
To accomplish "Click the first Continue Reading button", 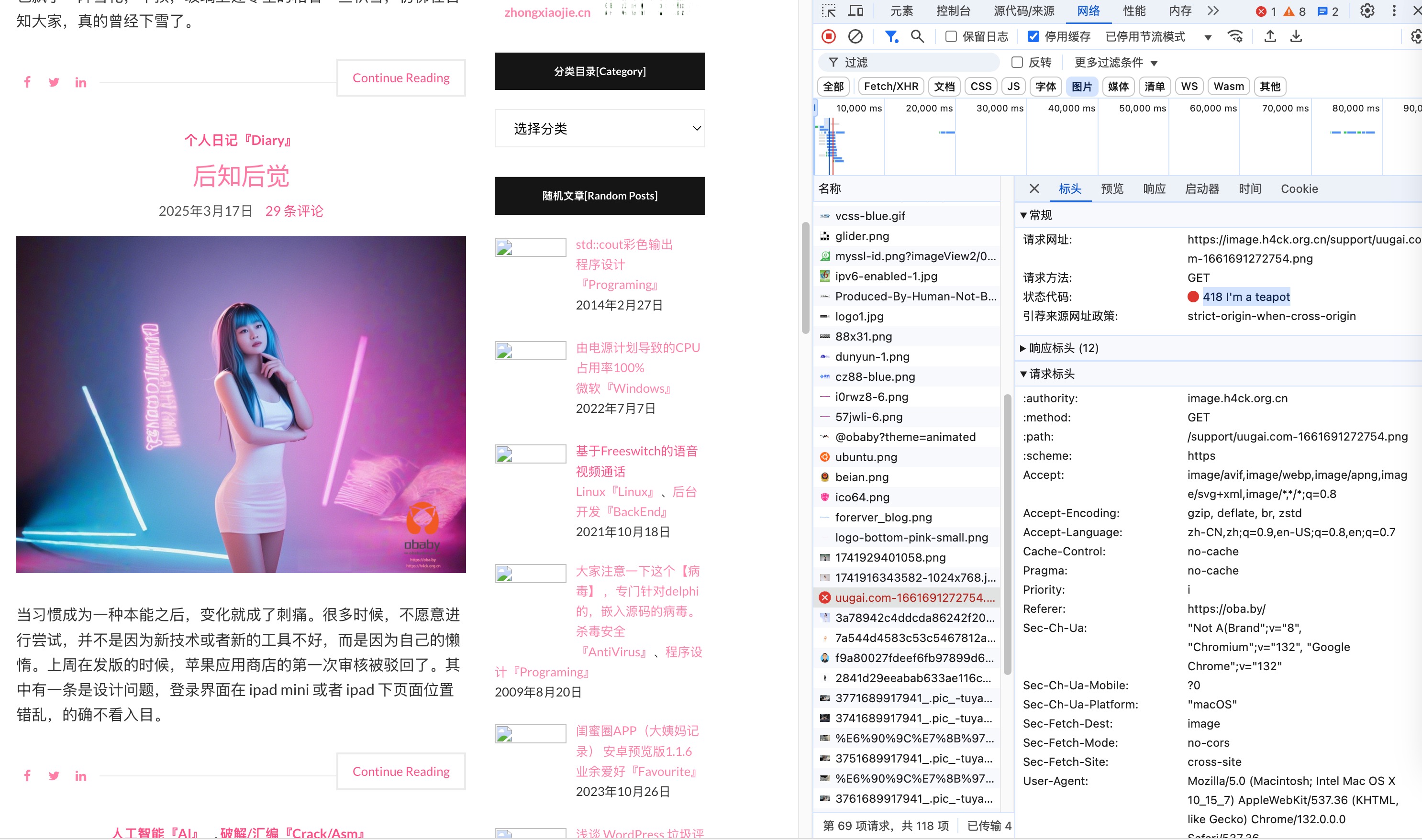I will click(401, 78).
